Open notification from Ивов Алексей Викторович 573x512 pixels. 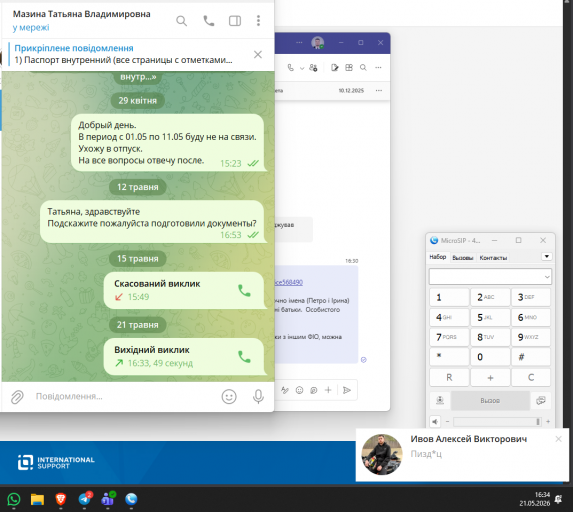point(462,455)
